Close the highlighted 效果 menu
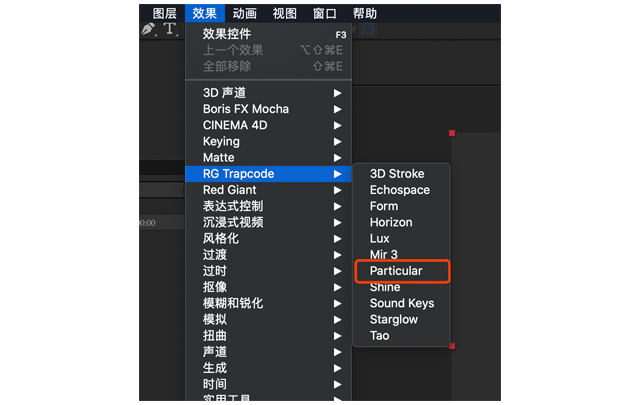This screenshot has width=640, height=405. click(x=204, y=13)
